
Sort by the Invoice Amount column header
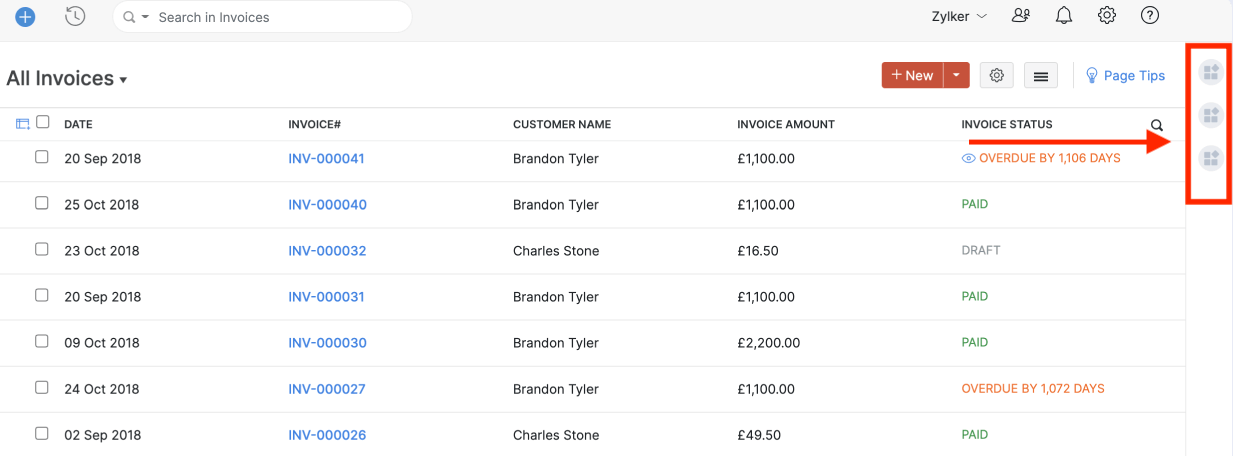(785, 125)
